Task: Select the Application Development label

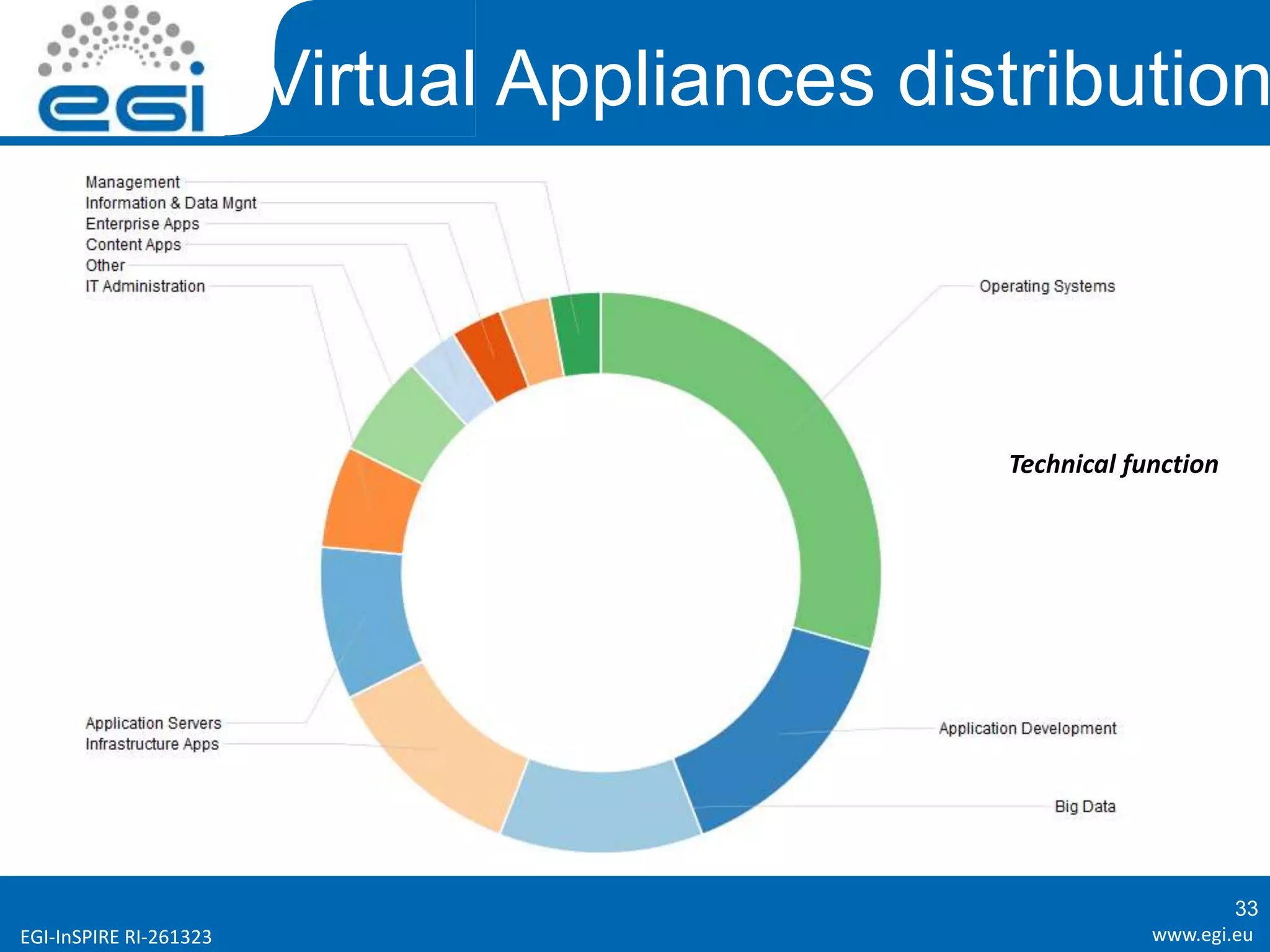Action: point(1028,728)
